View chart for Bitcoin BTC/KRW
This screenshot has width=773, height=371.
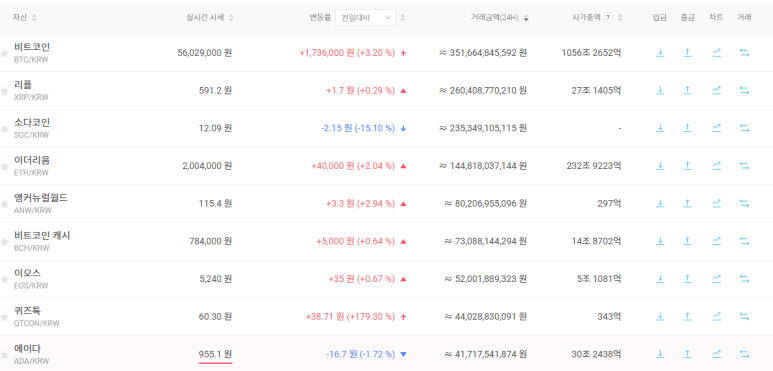tap(716, 53)
